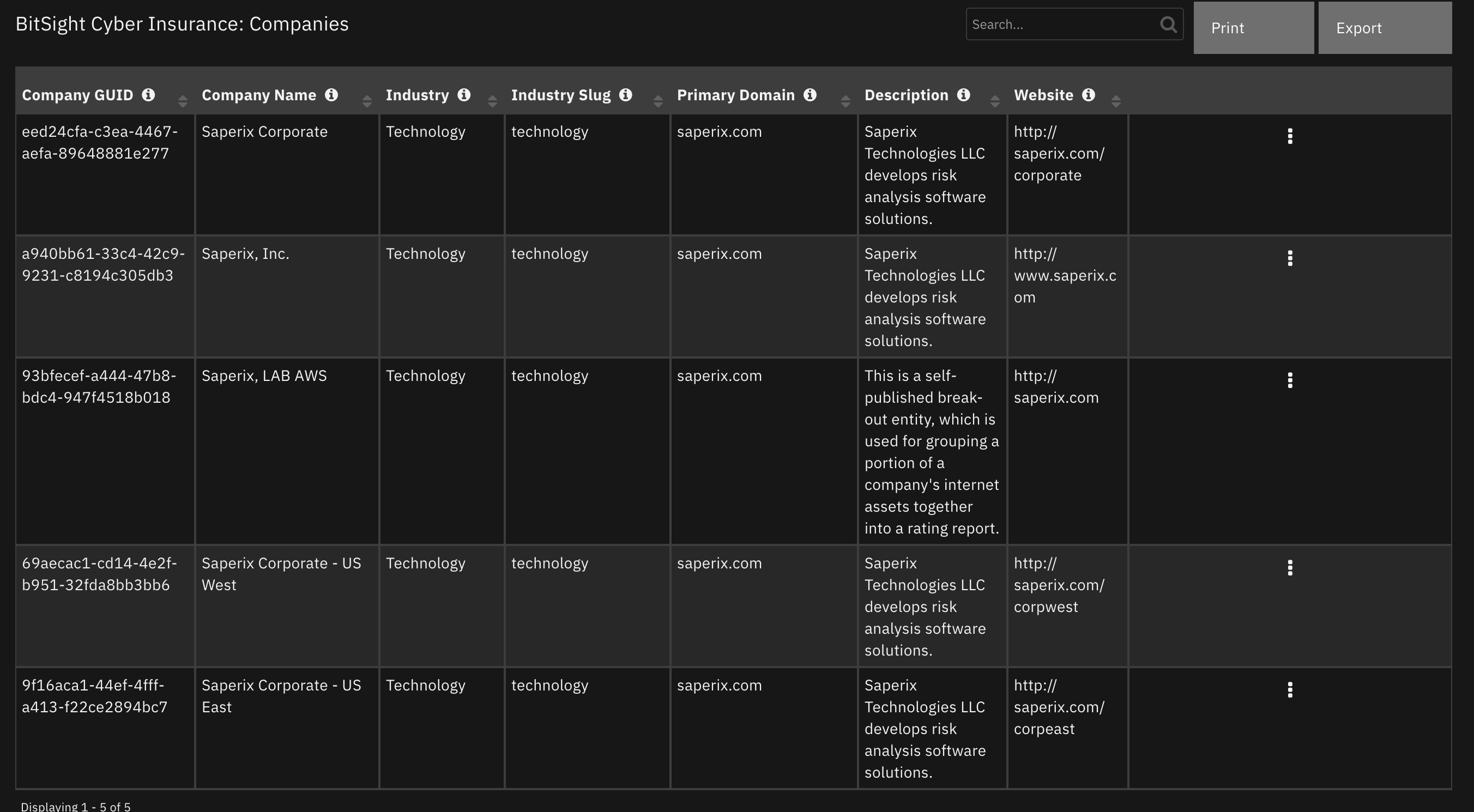
Task: Click the Company GUID column header text
Action: (77, 95)
